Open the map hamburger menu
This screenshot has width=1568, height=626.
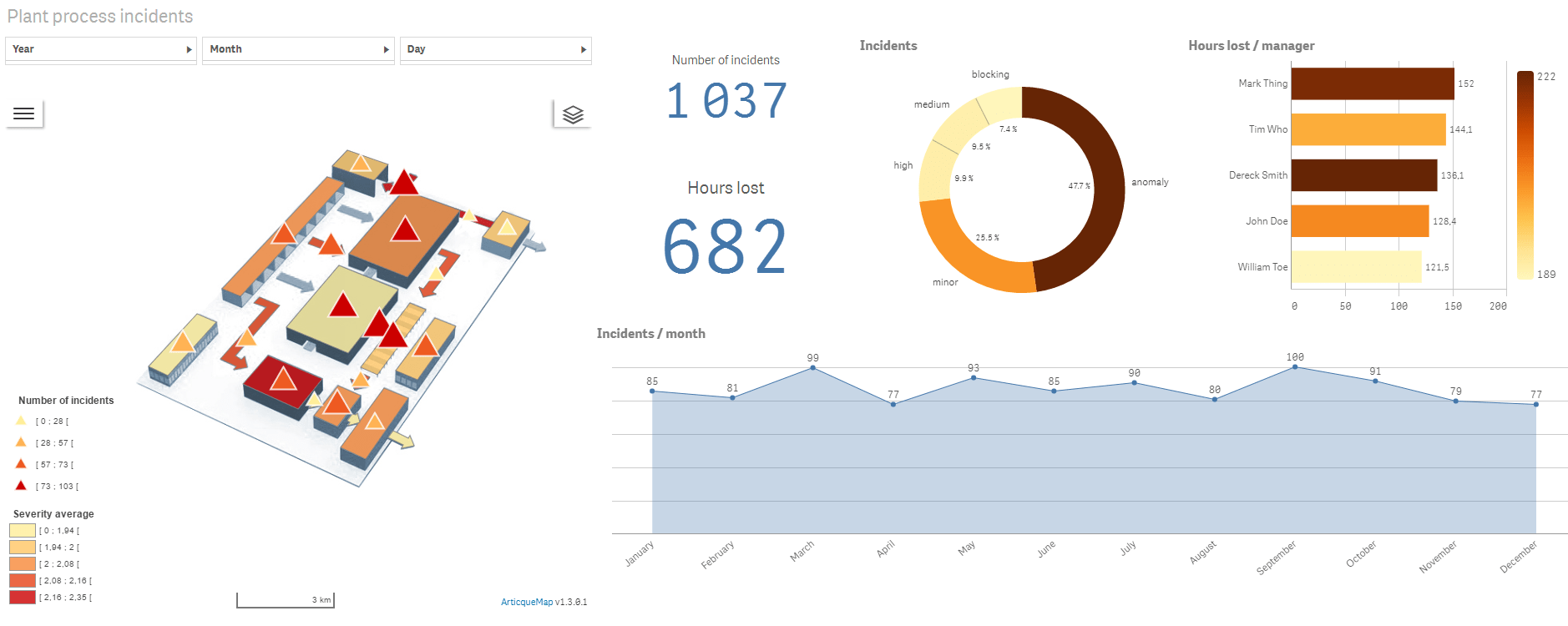24,114
